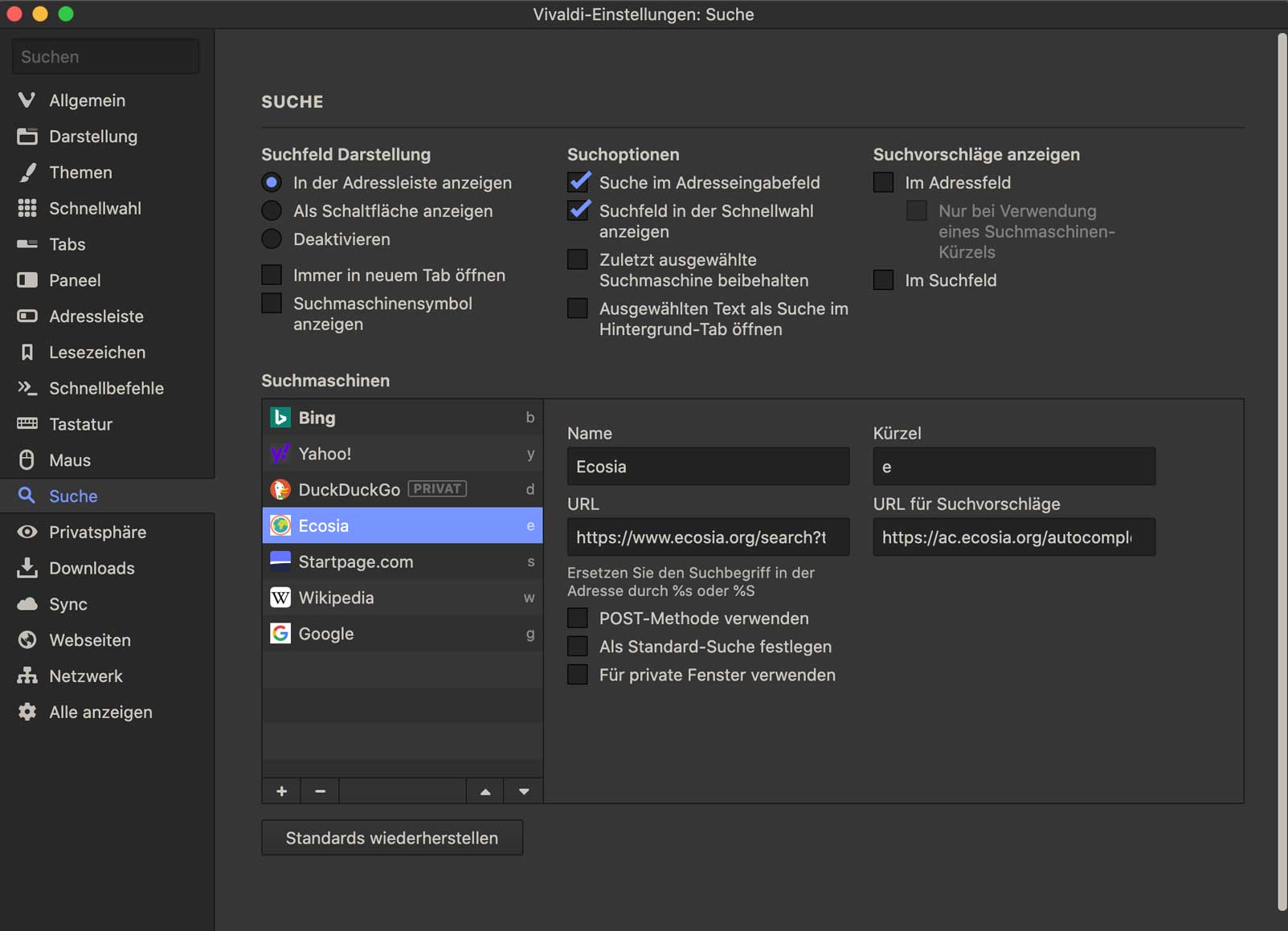Open the Tabs settings section
Screen dimensions: 1288x931
tap(108, 244)
